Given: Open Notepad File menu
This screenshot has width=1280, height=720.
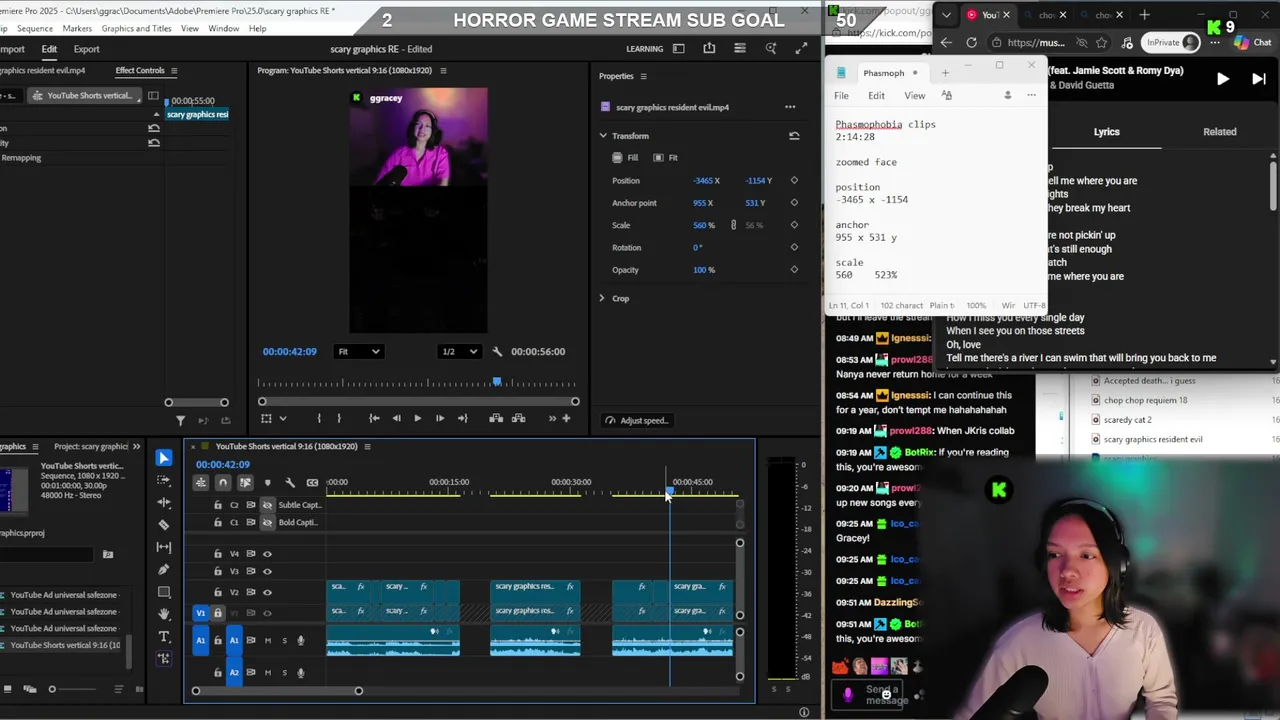Looking at the screenshot, I should 841,95.
